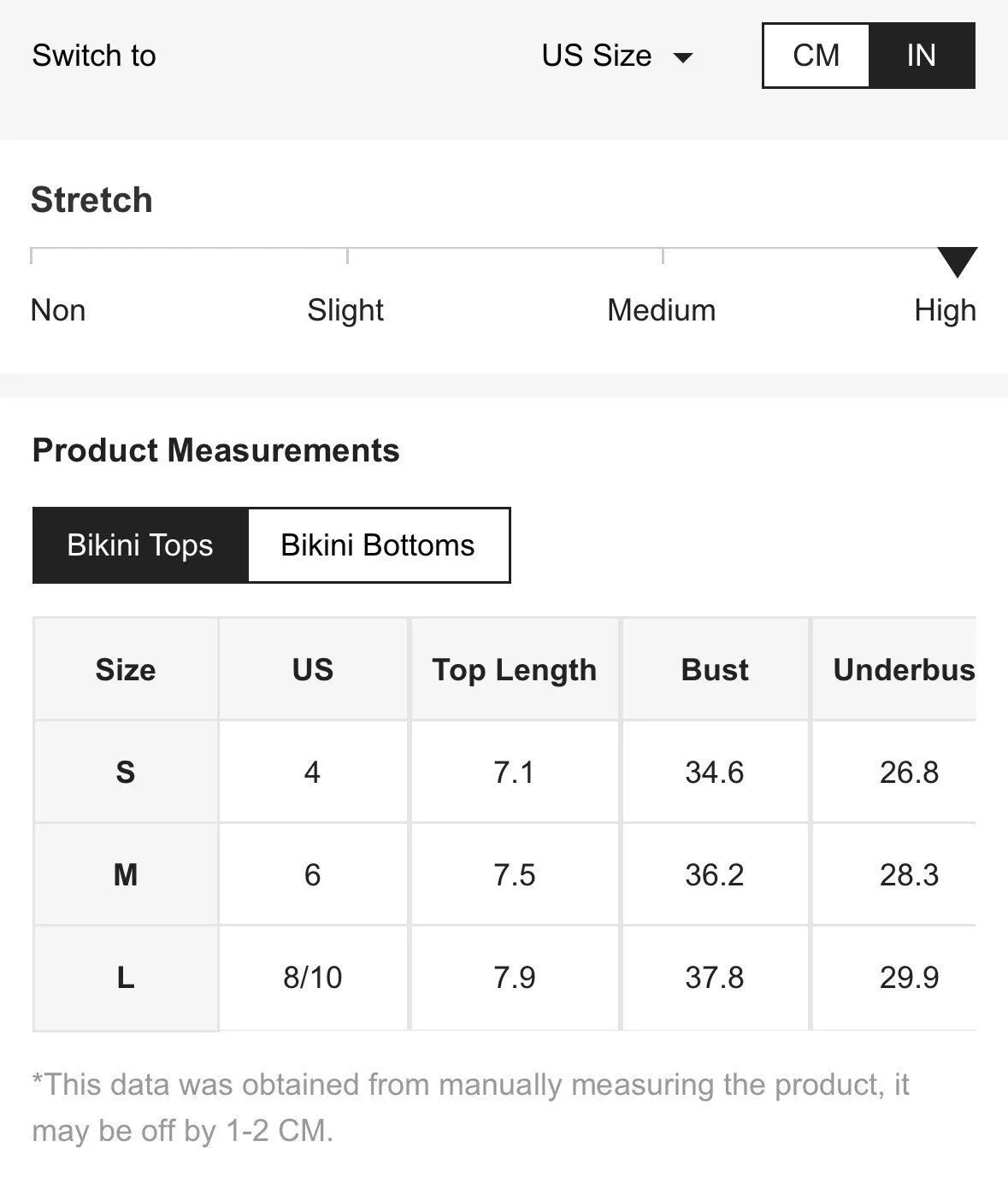Select the size L row label
Screen dimensions: 1008x1182
126,977
